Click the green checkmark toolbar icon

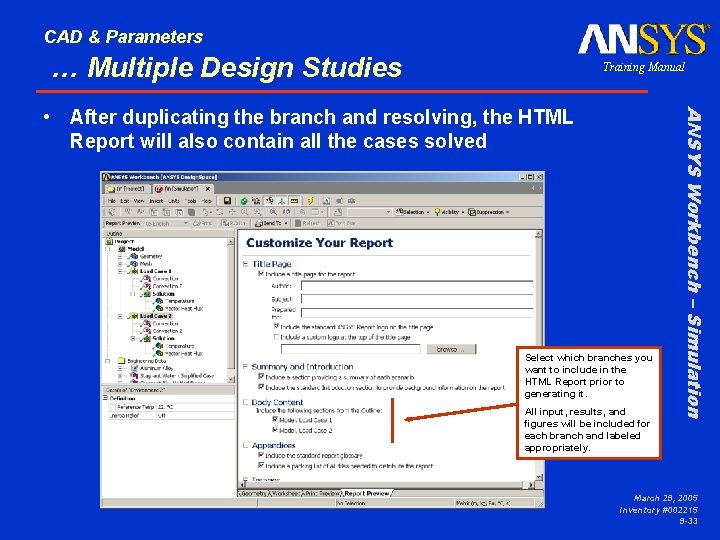tap(244, 201)
